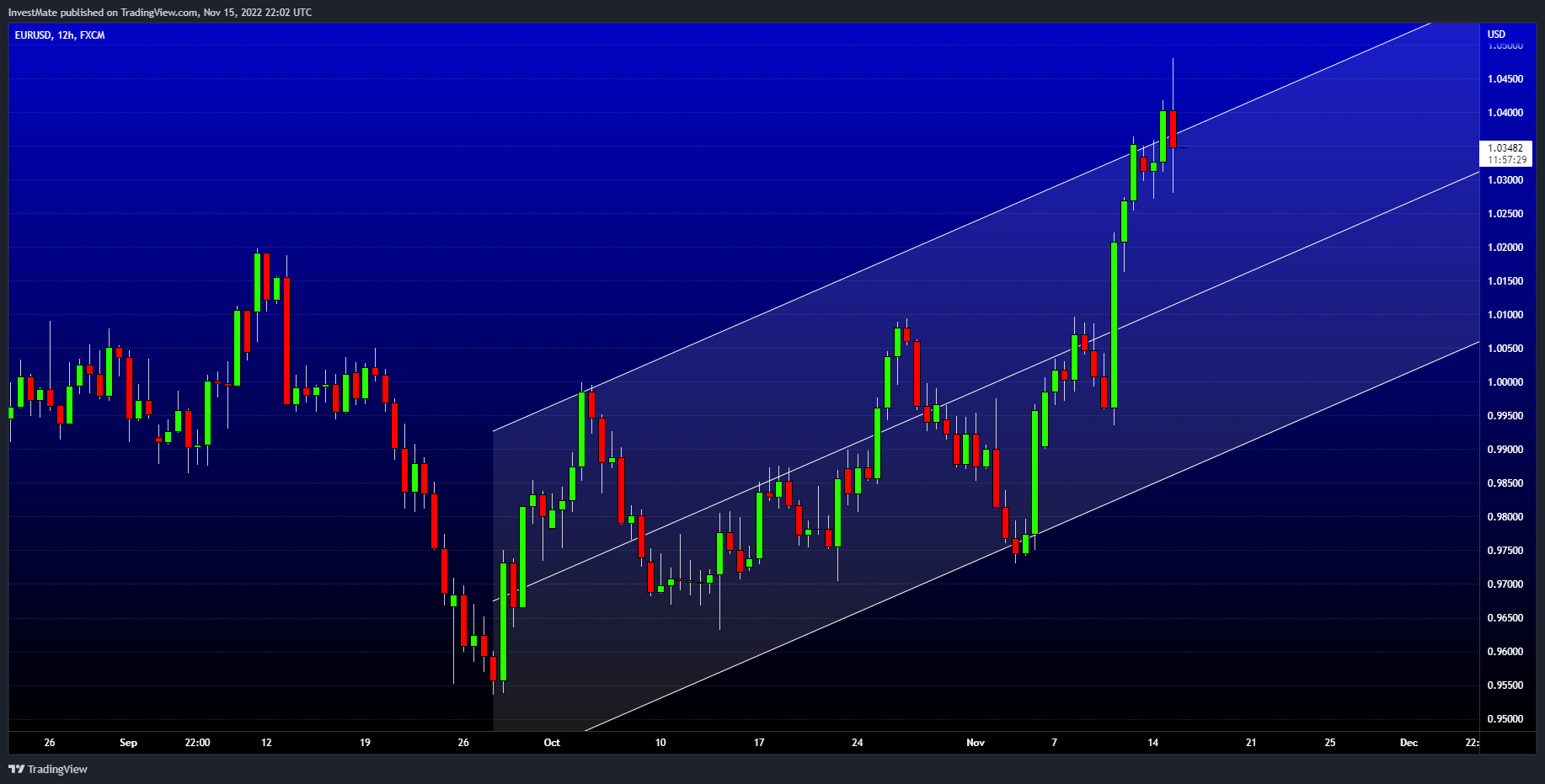
Task: Click the 10 date label on time axis
Action: 660,743
